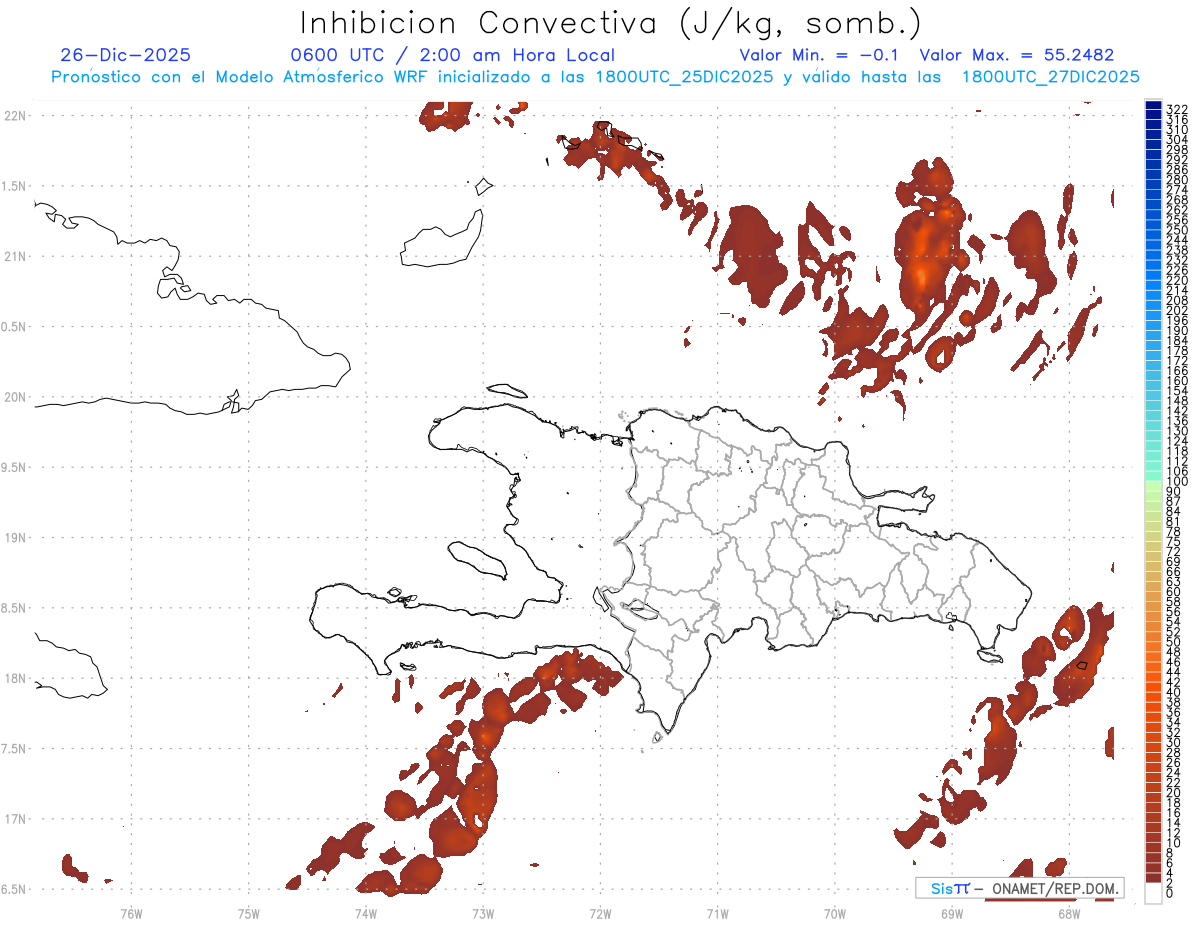Screen dimensions: 1200x927
Task: Click the "6.5N" latitude label
Action: click(x=13, y=889)
